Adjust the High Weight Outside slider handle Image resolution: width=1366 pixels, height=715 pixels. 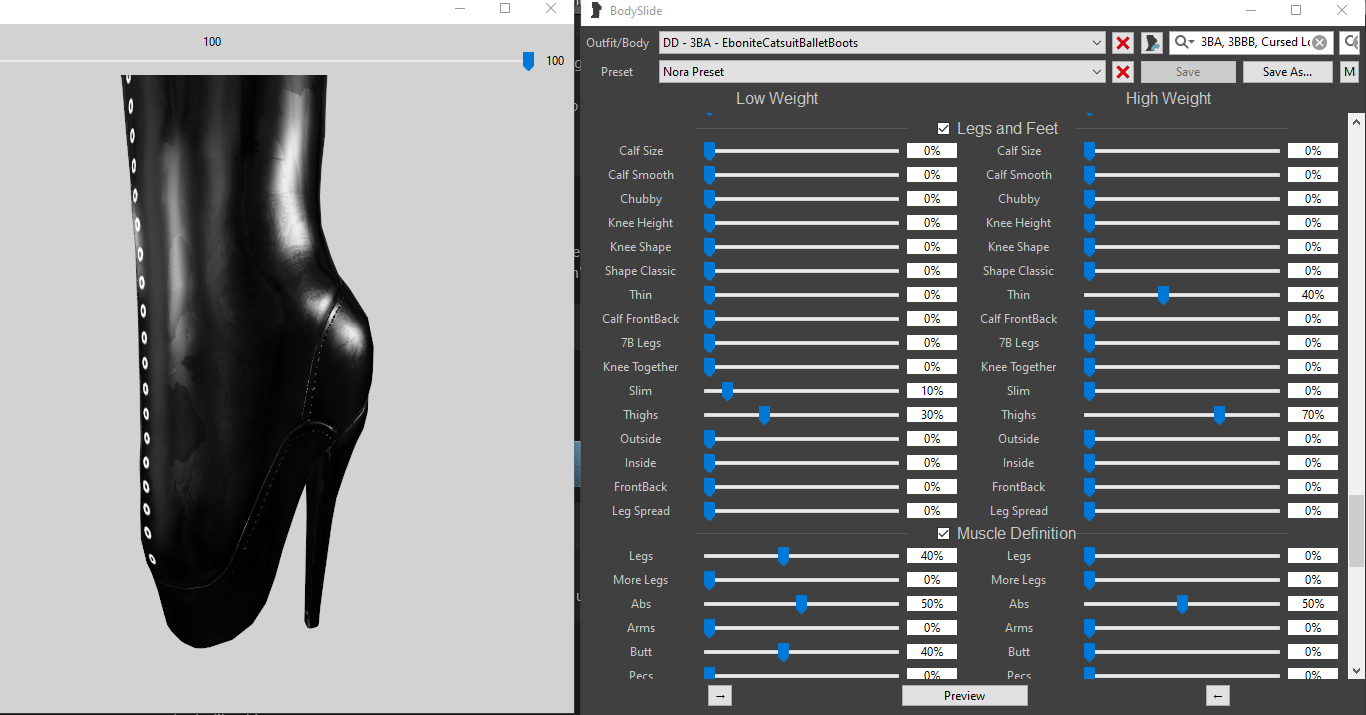point(1090,439)
